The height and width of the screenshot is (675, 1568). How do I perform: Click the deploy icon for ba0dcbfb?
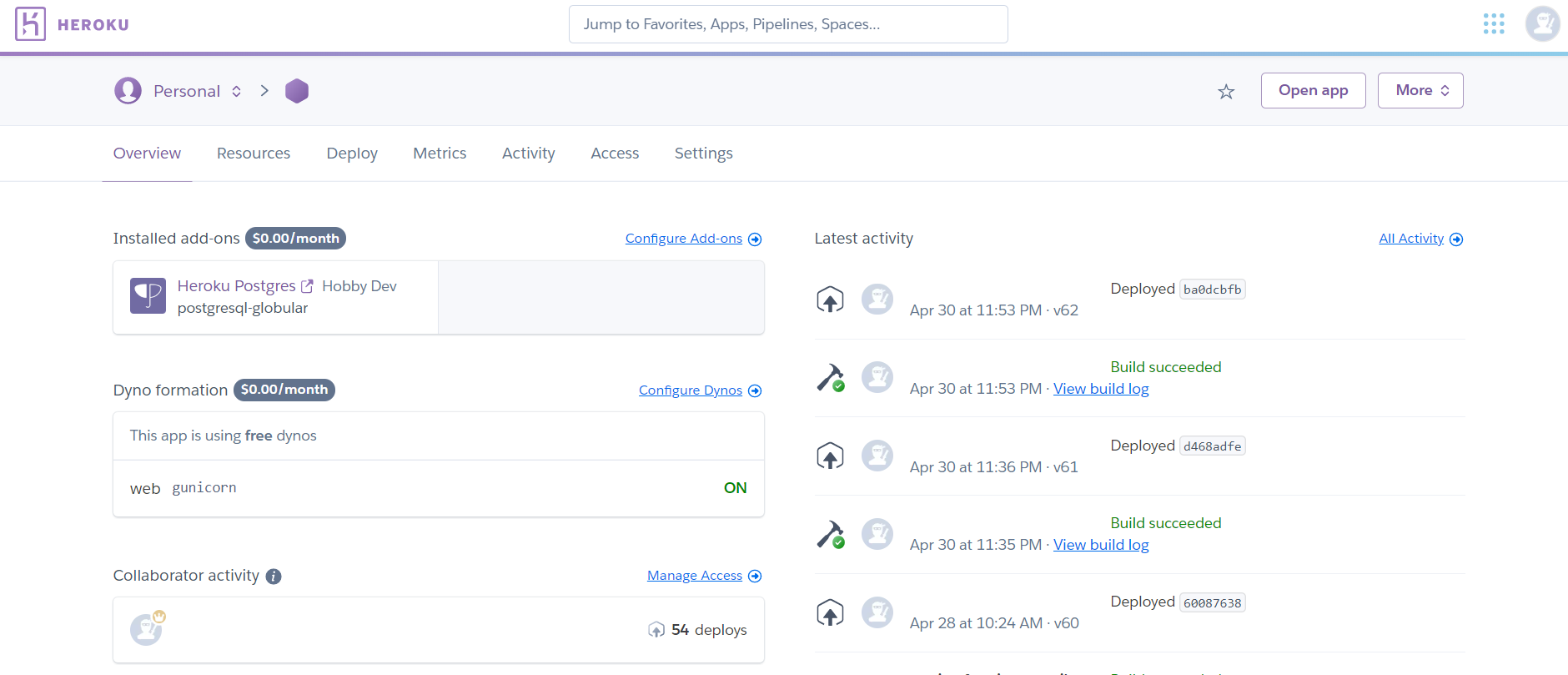coord(830,300)
